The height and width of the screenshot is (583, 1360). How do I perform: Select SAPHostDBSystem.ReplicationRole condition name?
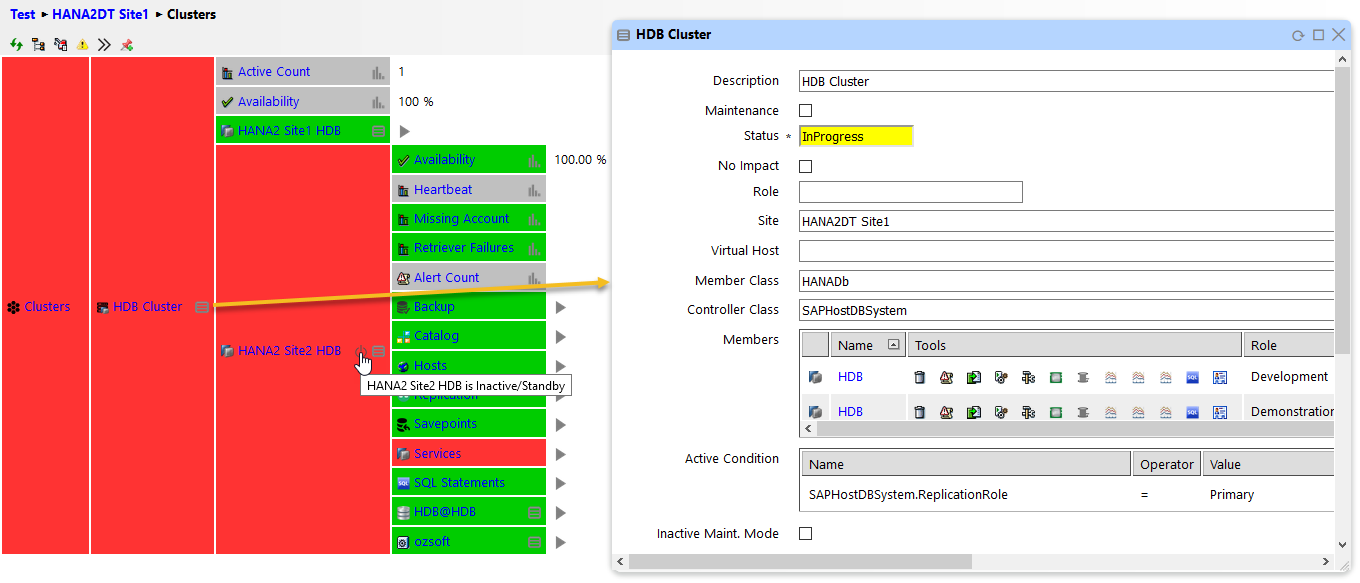(x=908, y=495)
